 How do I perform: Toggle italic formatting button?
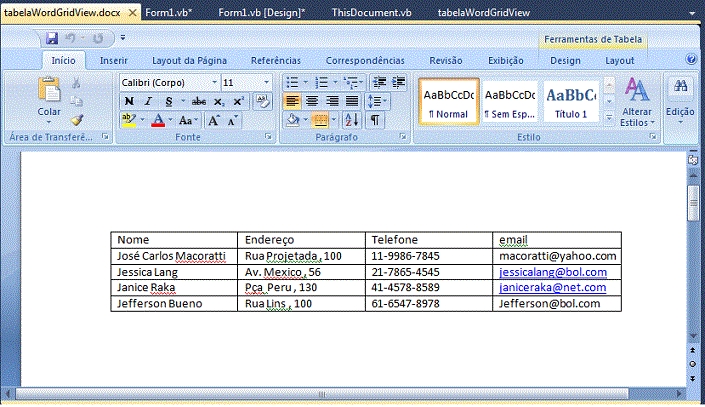pyautogui.click(x=148, y=102)
